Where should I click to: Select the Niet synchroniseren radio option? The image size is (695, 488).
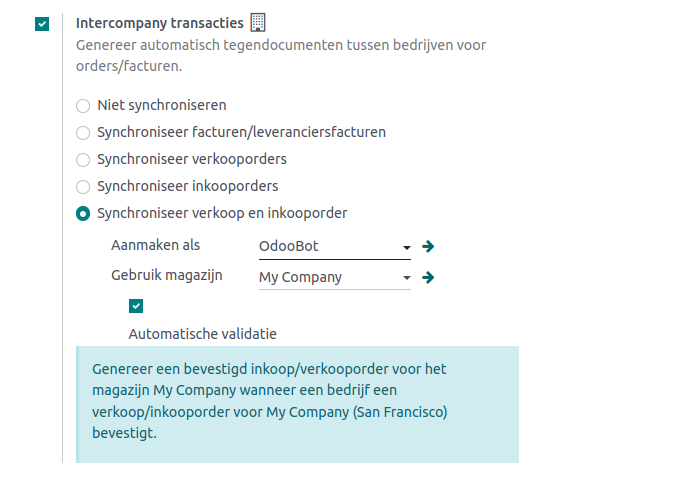coord(83,105)
